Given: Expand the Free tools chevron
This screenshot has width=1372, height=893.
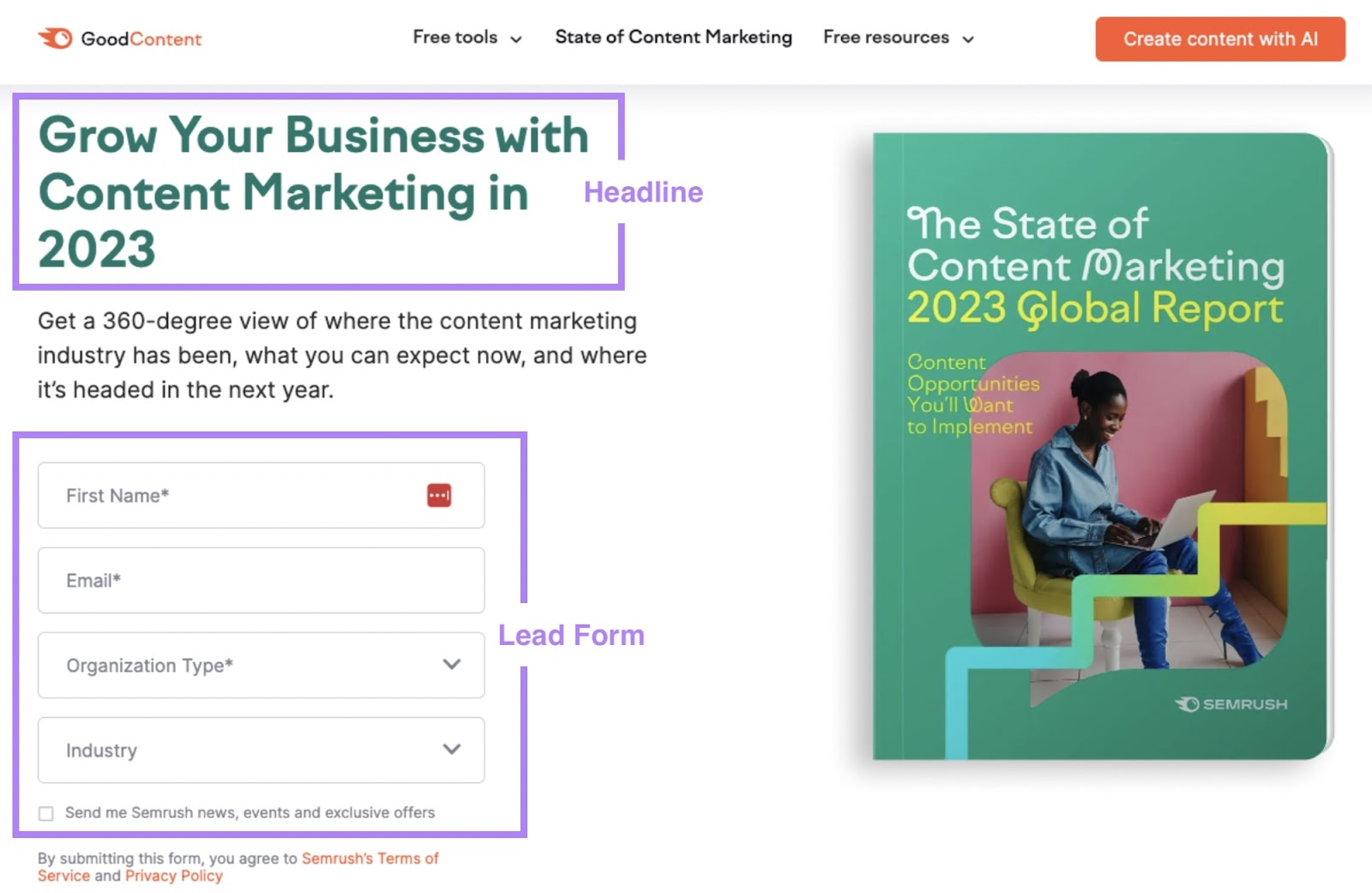Looking at the screenshot, I should coord(515,39).
